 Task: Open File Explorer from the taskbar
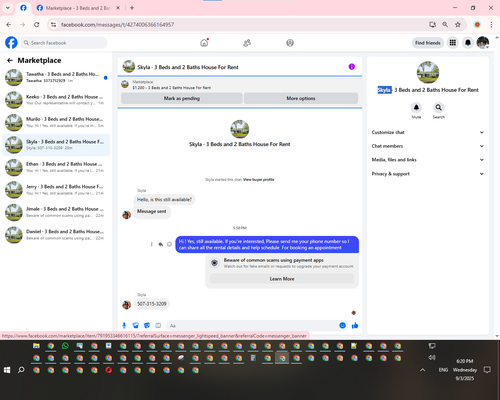tap(36, 346)
